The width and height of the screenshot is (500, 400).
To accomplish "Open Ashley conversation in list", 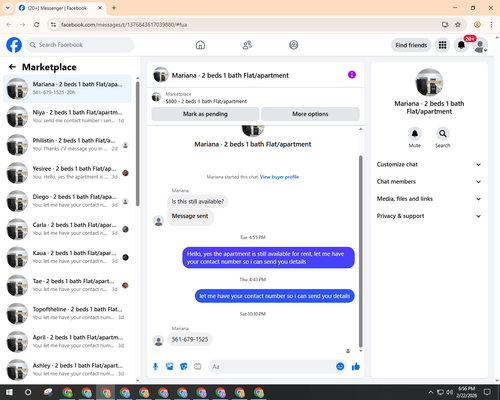I will click(x=67, y=370).
